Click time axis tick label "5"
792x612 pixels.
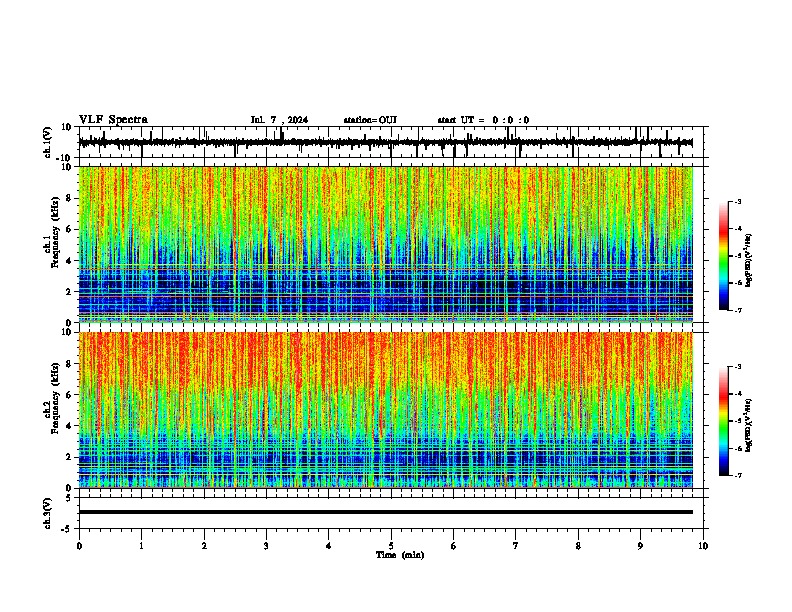391,546
